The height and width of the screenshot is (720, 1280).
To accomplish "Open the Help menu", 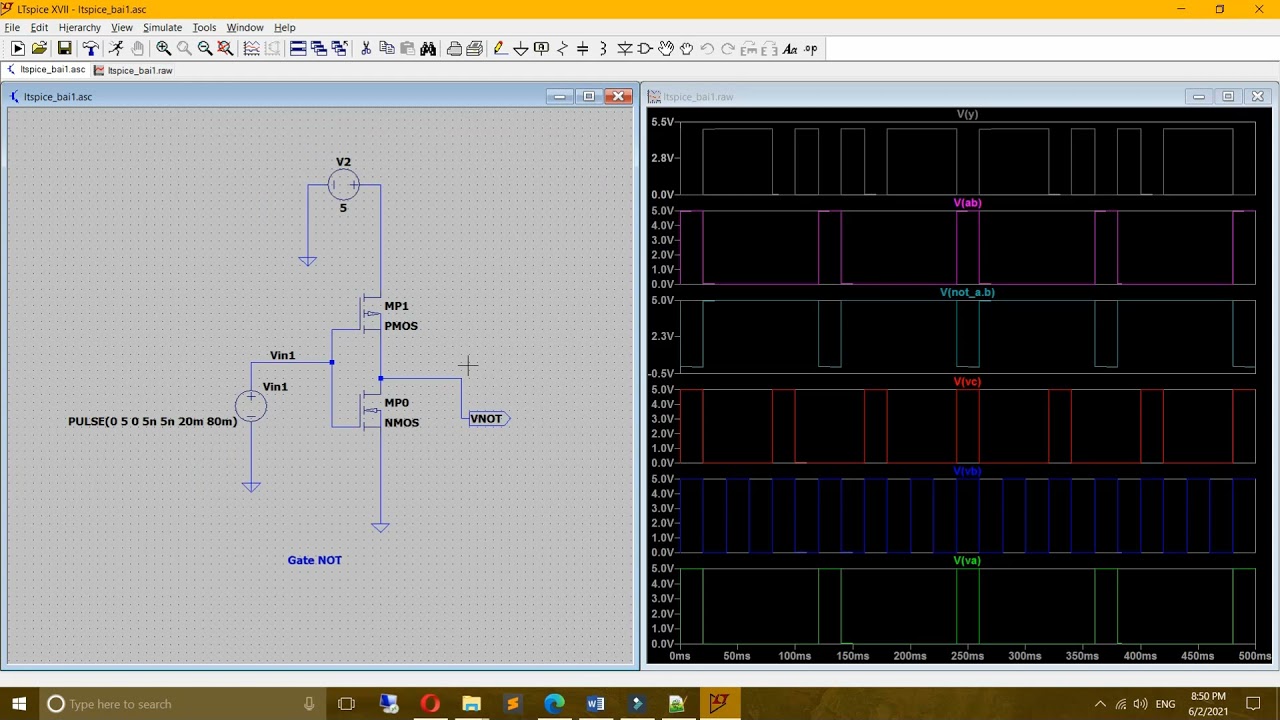I will point(285,28).
